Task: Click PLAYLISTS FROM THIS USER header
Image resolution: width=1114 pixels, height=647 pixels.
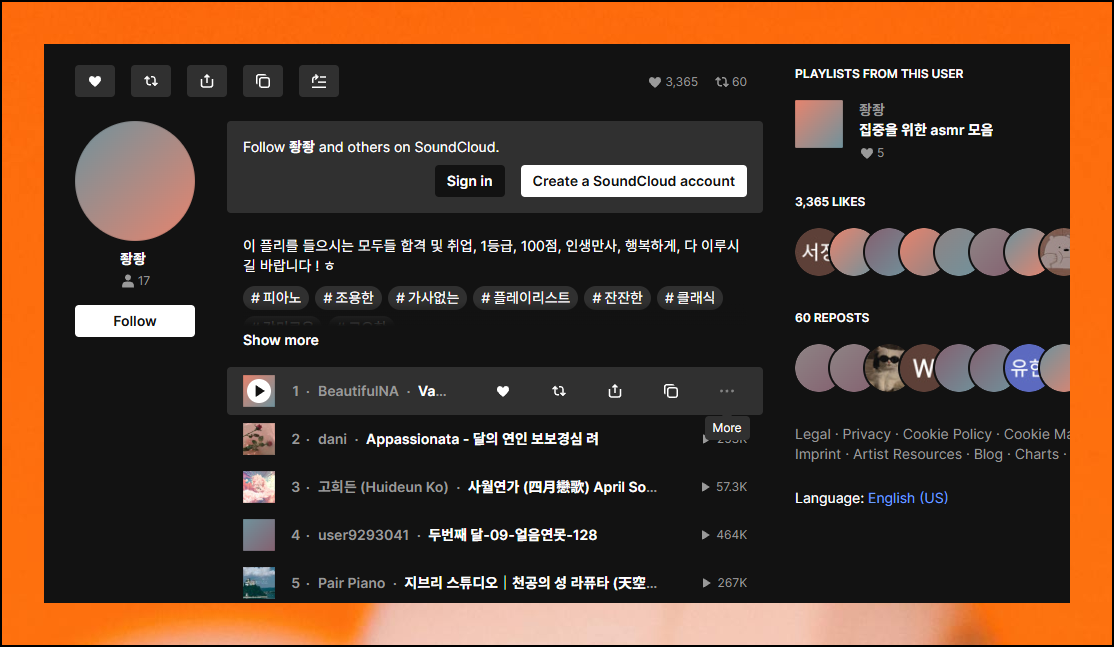Action: coord(879,74)
